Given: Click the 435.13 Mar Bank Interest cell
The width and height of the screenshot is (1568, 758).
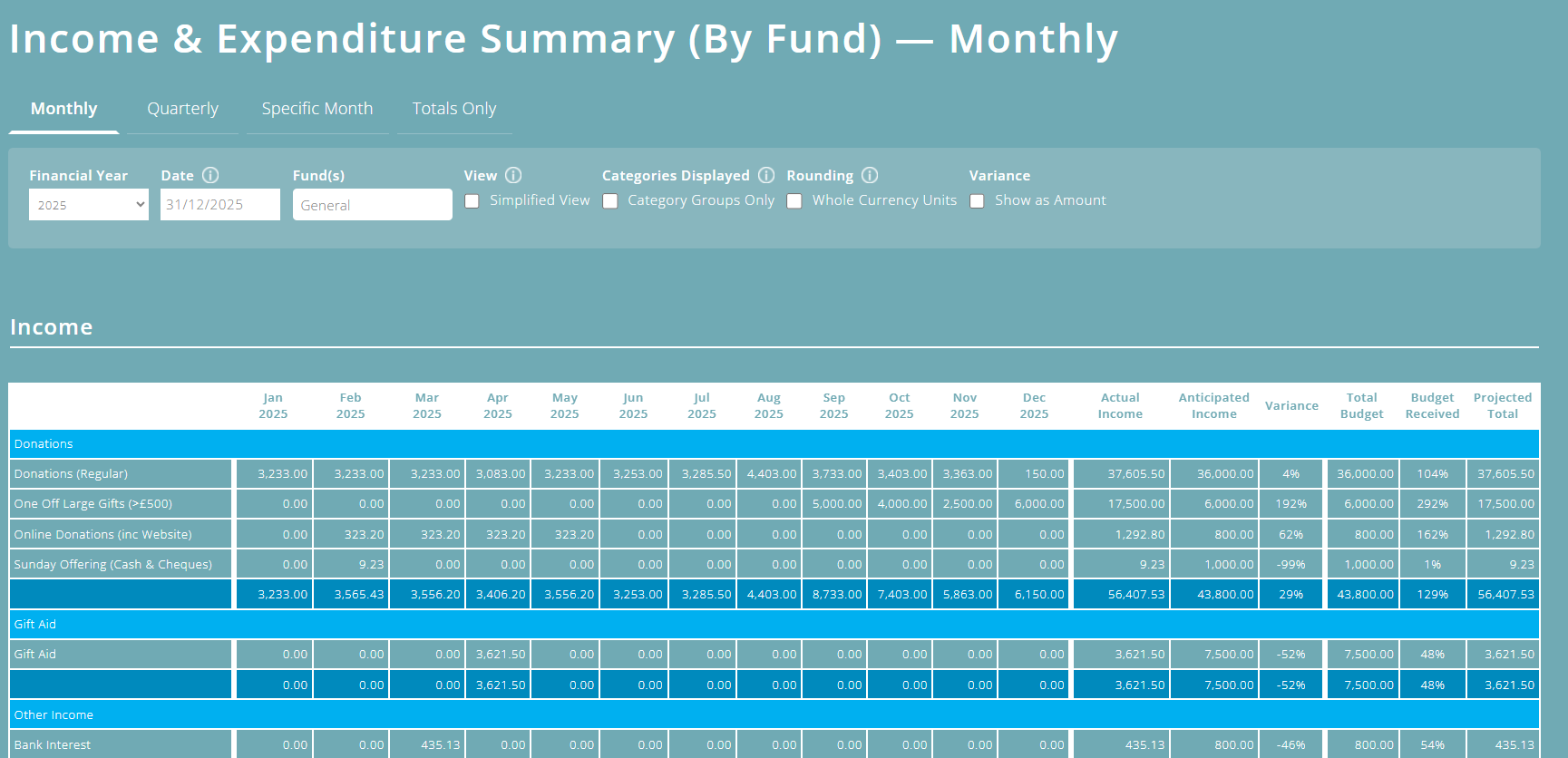Looking at the screenshot, I should pyautogui.click(x=427, y=745).
